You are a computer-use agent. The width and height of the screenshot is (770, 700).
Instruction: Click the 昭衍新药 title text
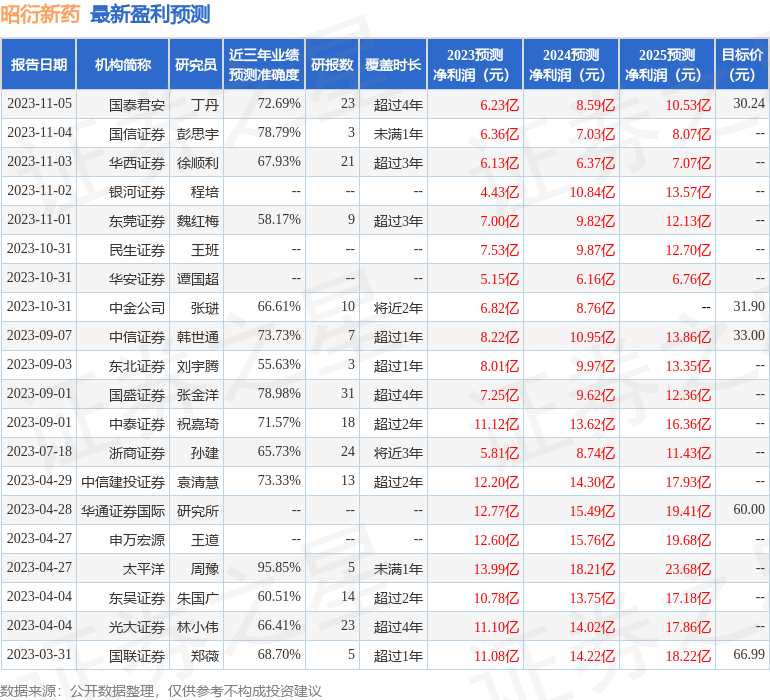40,14
